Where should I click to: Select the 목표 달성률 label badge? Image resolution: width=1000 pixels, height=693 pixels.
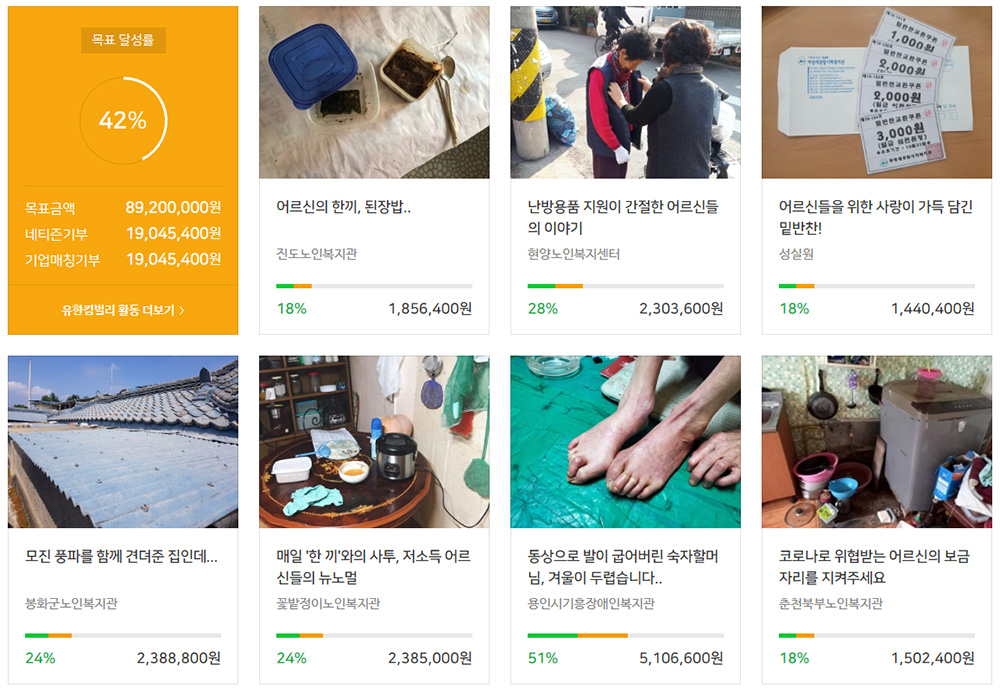click(x=123, y=40)
